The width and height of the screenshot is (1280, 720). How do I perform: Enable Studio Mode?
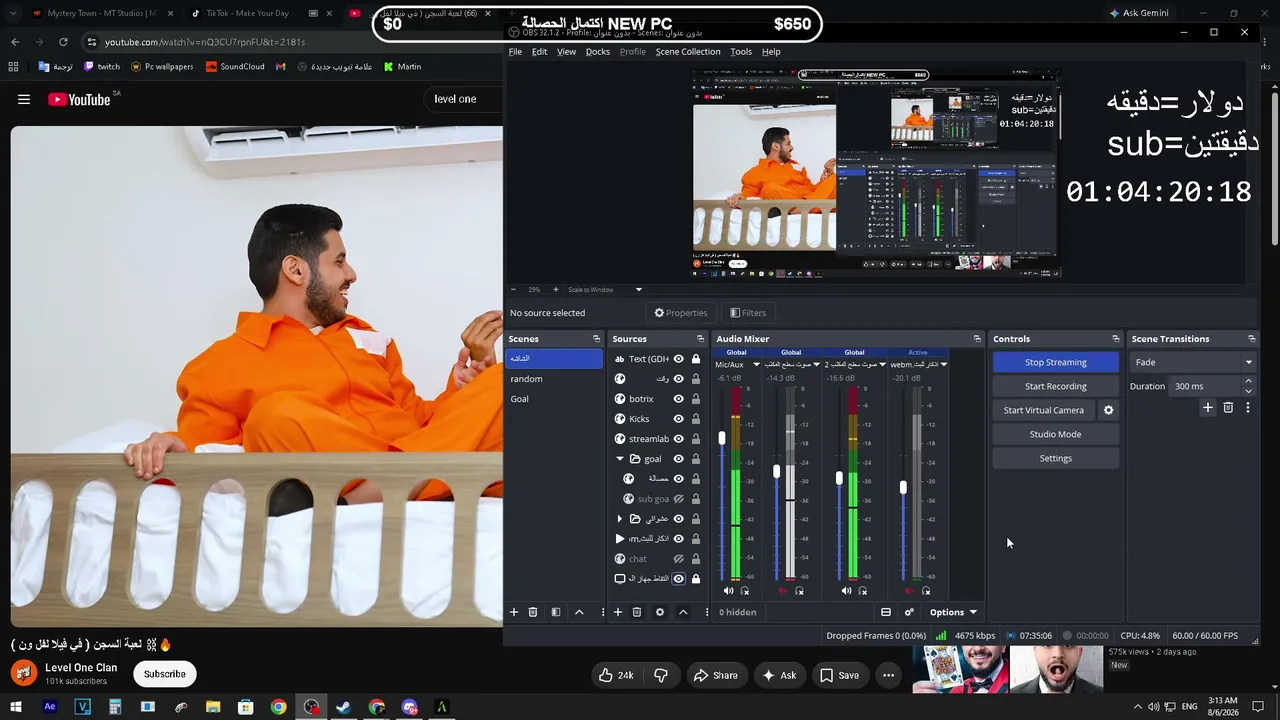pyautogui.click(x=1055, y=434)
